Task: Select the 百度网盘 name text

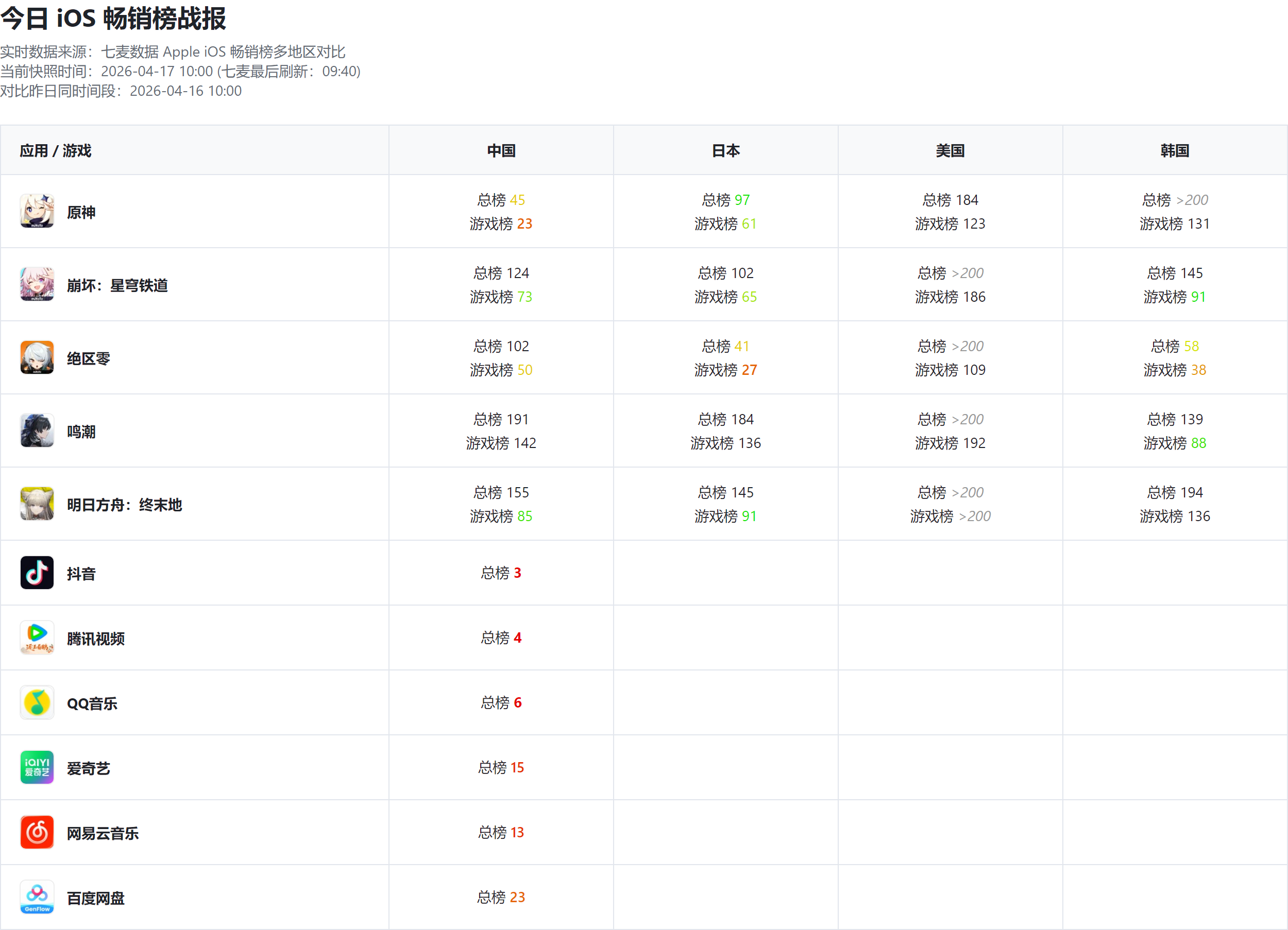Action: click(x=96, y=898)
